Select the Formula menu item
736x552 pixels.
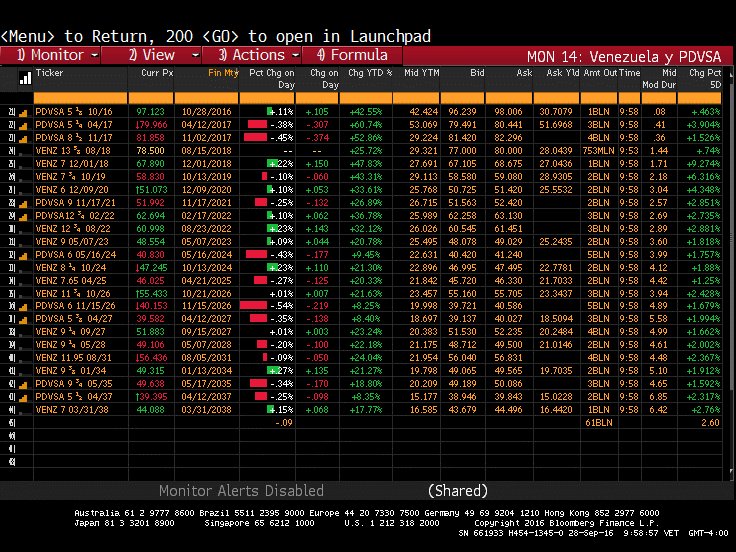coord(352,55)
